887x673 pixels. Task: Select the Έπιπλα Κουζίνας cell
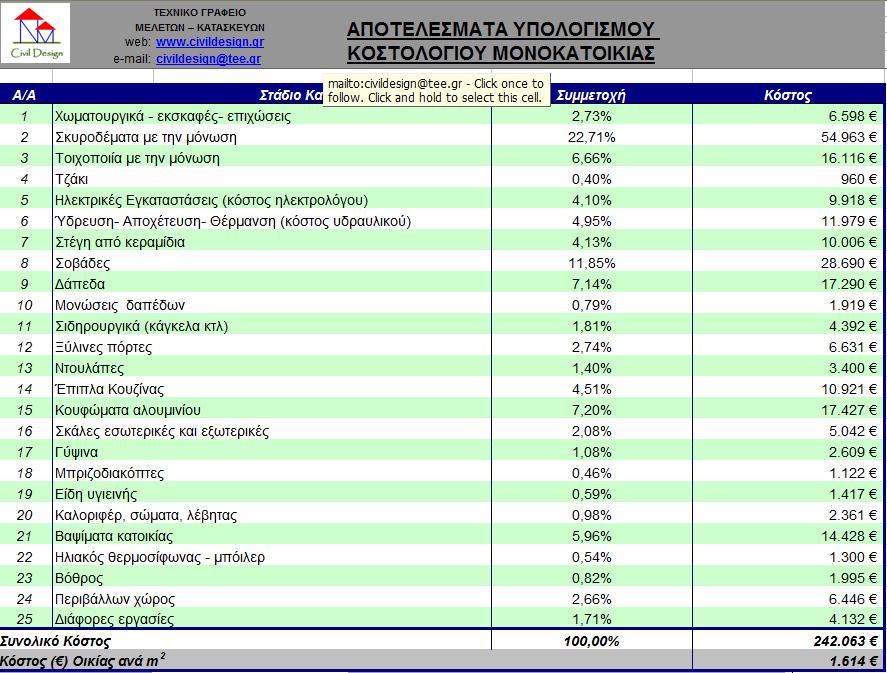(x=272, y=389)
